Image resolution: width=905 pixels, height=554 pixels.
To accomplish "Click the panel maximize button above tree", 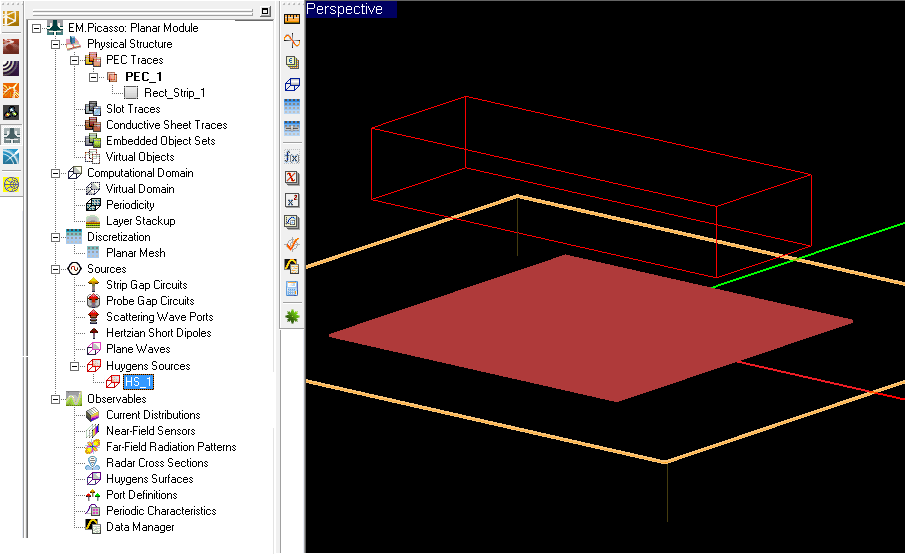I will tap(264, 11).
